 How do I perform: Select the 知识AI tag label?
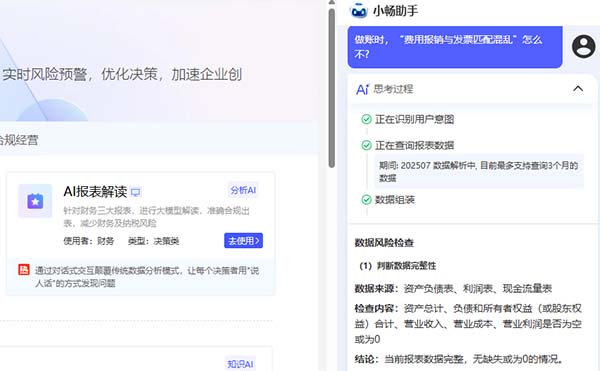[x=240, y=364]
